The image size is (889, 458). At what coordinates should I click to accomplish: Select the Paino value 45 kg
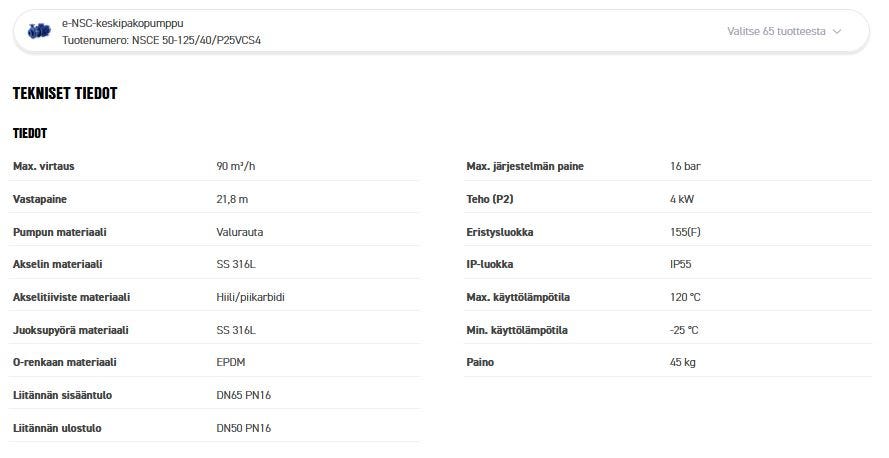683,362
